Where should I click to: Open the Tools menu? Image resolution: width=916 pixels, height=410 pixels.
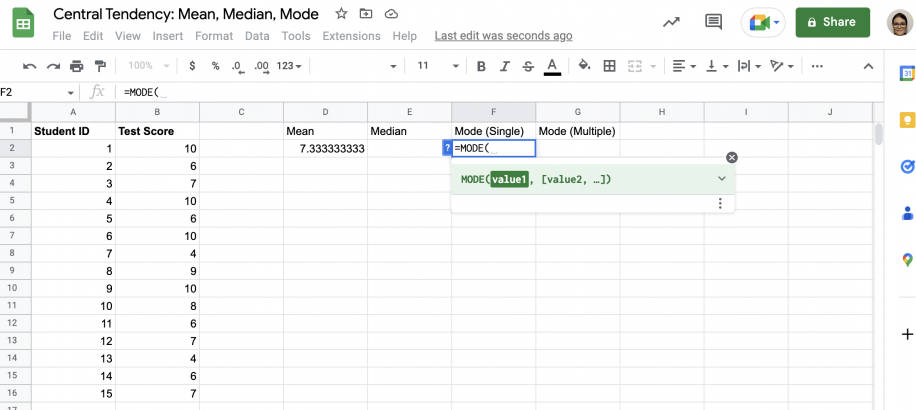tap(296, 36)
